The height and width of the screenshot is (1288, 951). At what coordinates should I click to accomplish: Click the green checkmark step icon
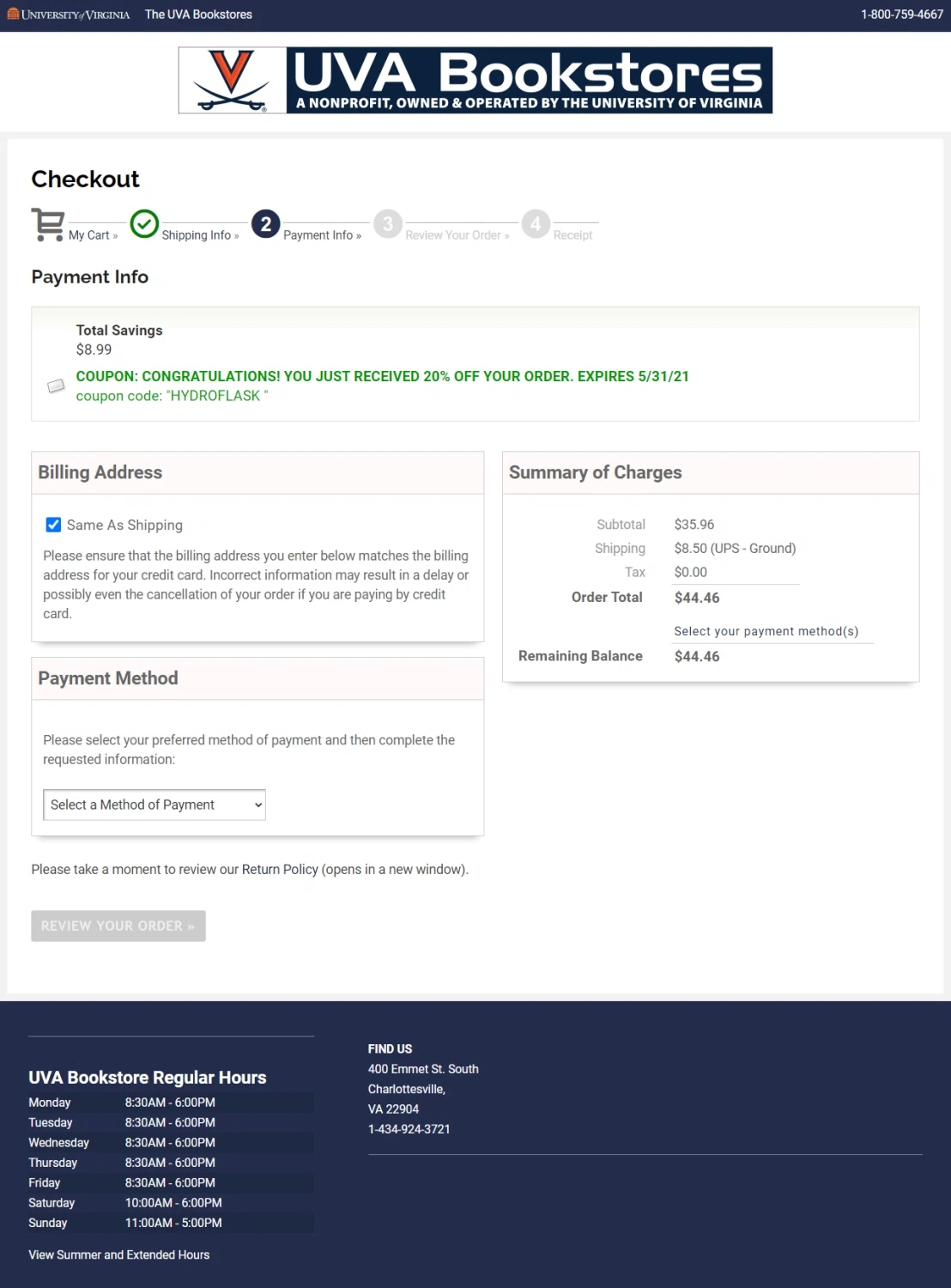pos(144,224)
